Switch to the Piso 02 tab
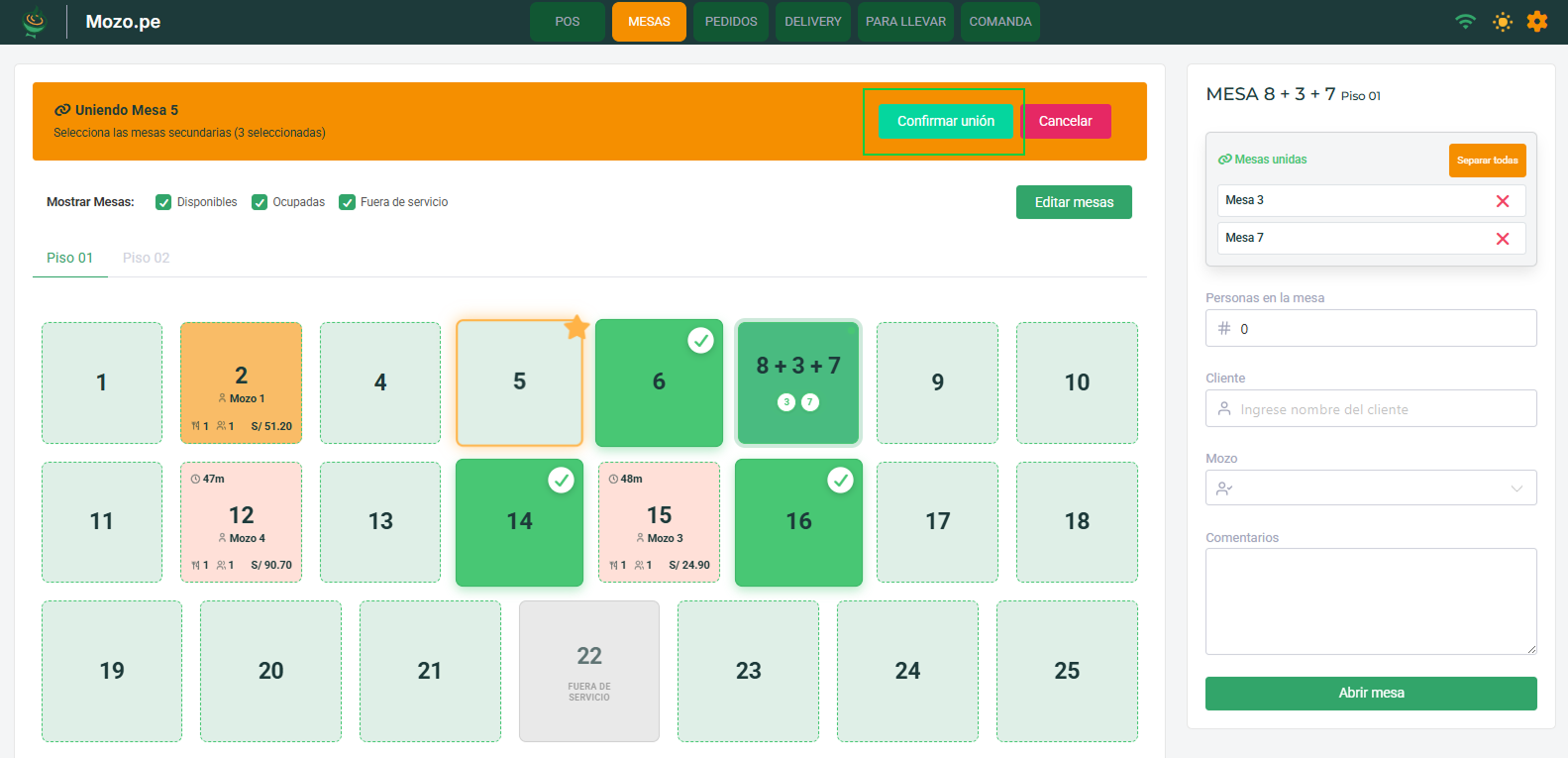1568x758 pixels. point(146,258)
